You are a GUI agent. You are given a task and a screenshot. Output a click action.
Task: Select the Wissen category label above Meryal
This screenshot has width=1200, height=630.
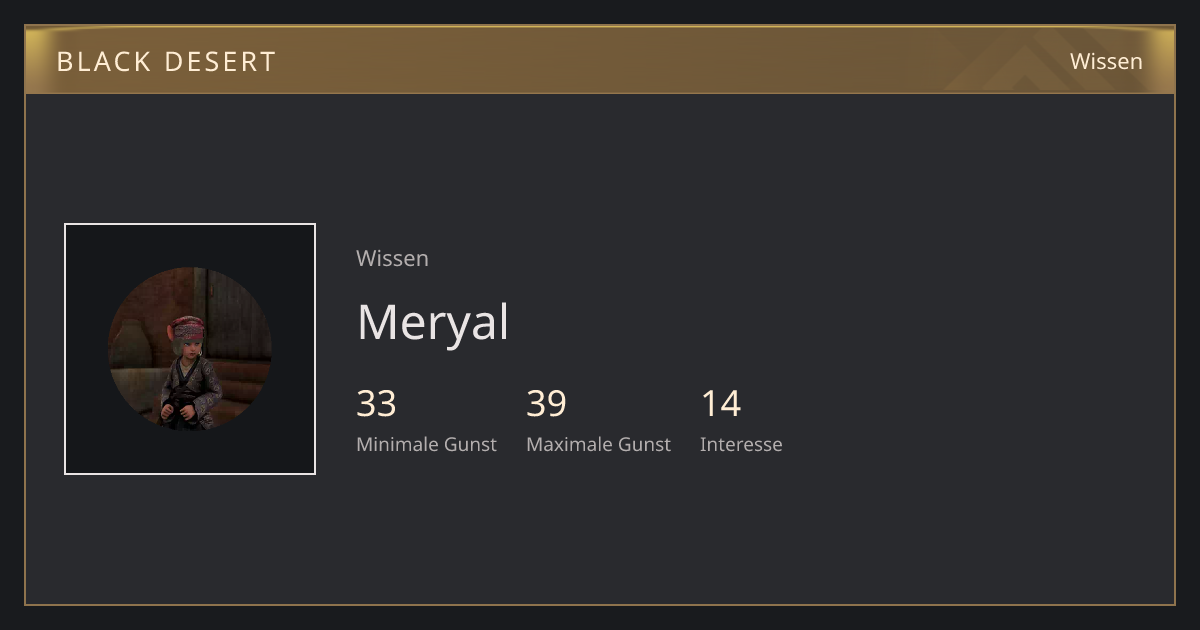pos(392,258)
